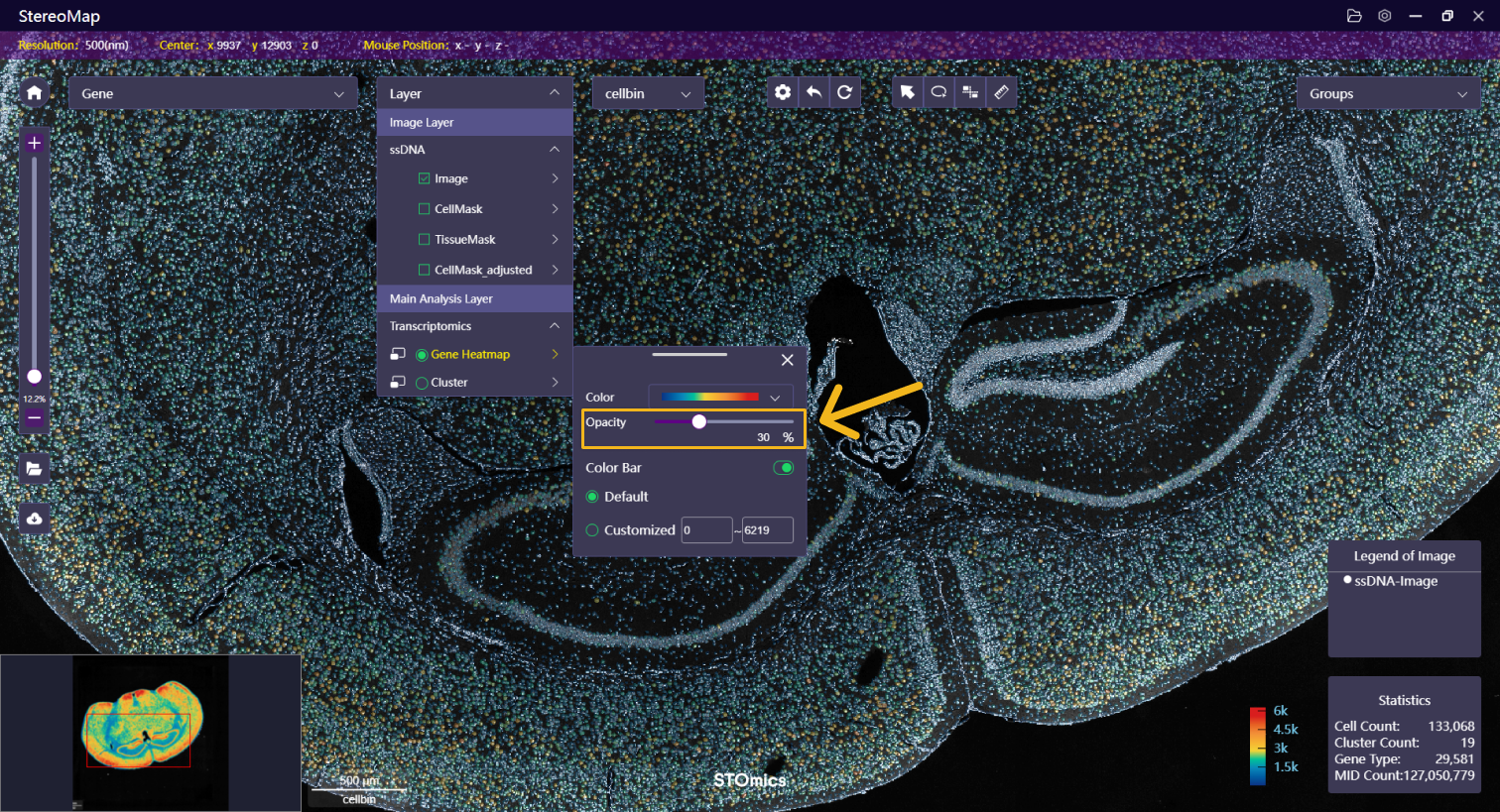Viewport: 1500px width, 812px height.
Task: Click the undo arrow icon
Action: [x=813, y=92]
